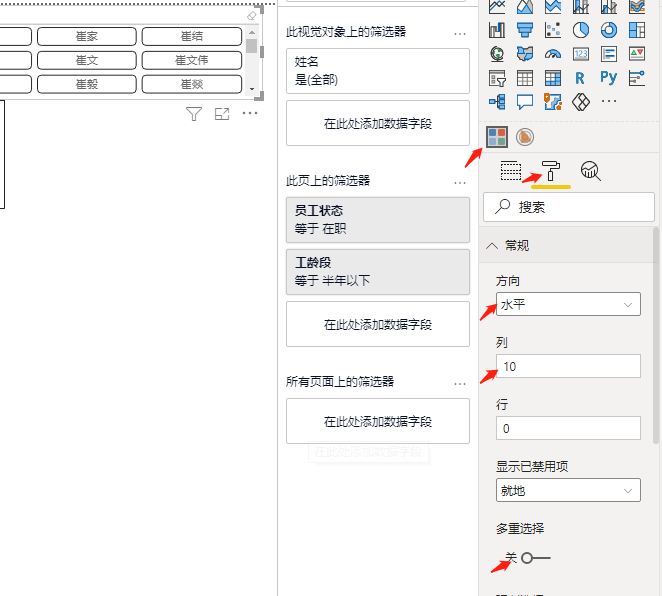662x596 pixels.
Task: Add the Q&A speech bubble visual
Action: tap(525, 102)
